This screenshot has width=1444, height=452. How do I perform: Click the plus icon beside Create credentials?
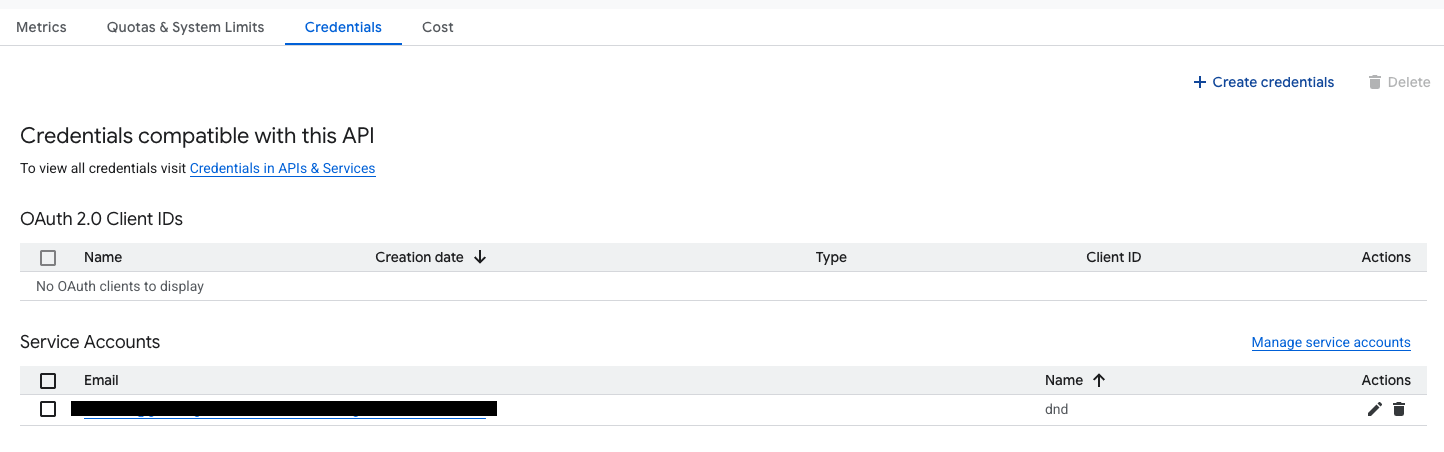1200,82
